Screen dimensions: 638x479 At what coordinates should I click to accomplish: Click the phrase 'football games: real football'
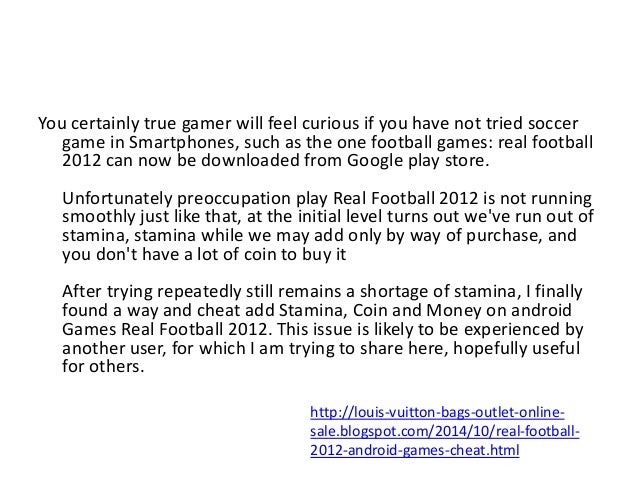tap(482, 143)
